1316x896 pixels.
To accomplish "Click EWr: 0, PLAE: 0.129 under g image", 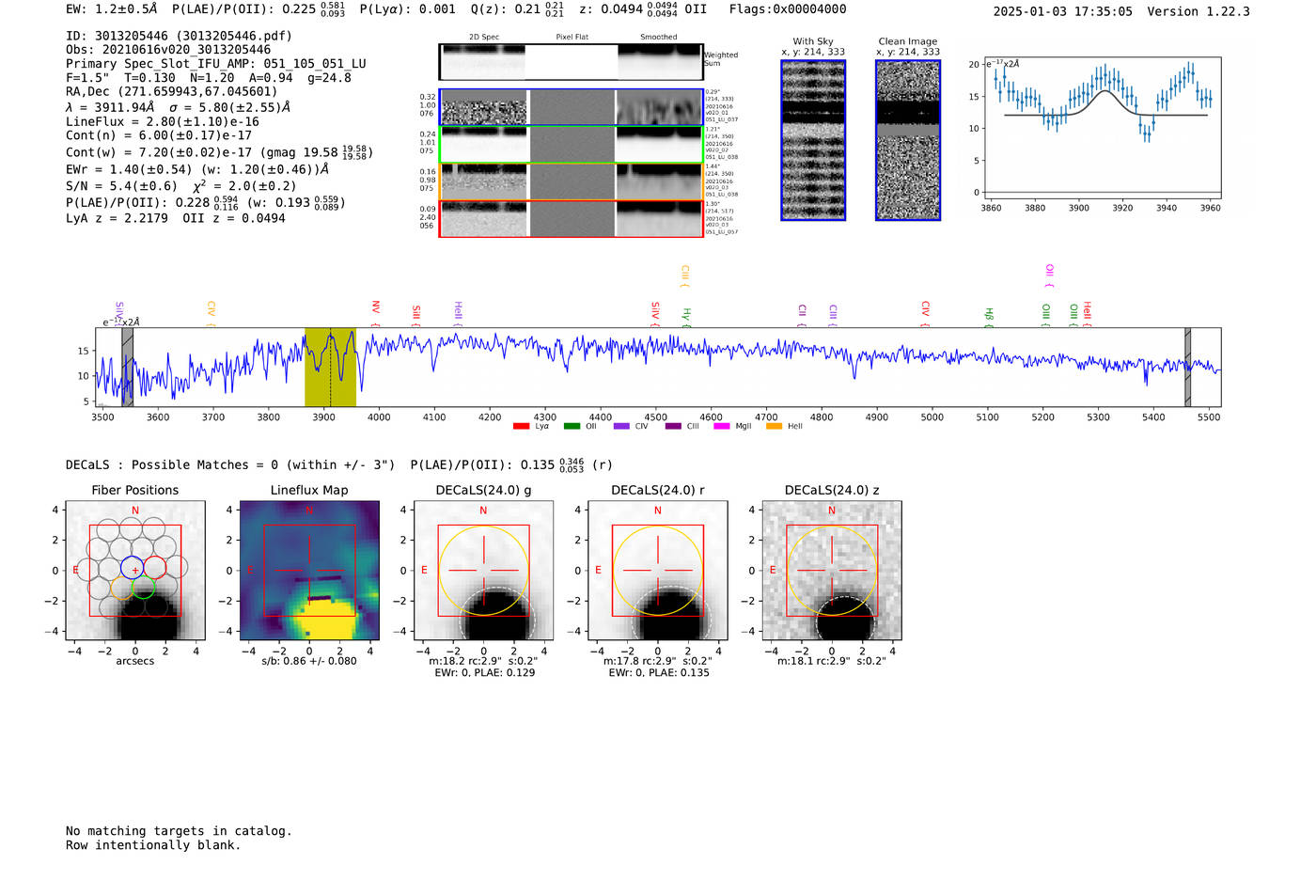I will tap(485, 672).
